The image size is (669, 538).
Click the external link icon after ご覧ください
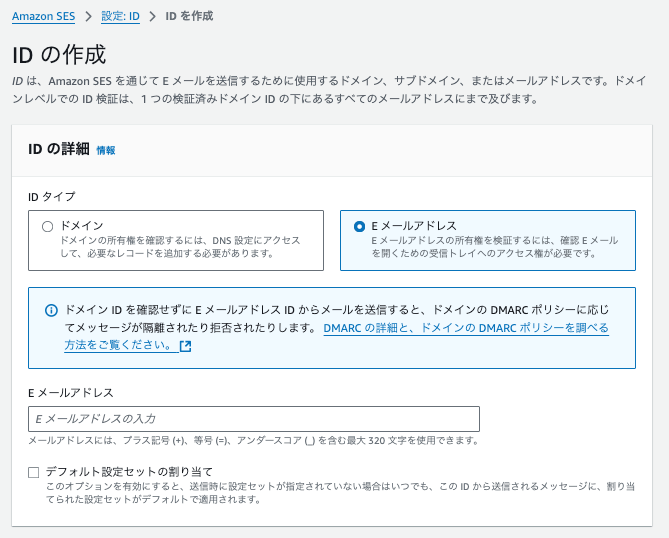coord(186,346)
